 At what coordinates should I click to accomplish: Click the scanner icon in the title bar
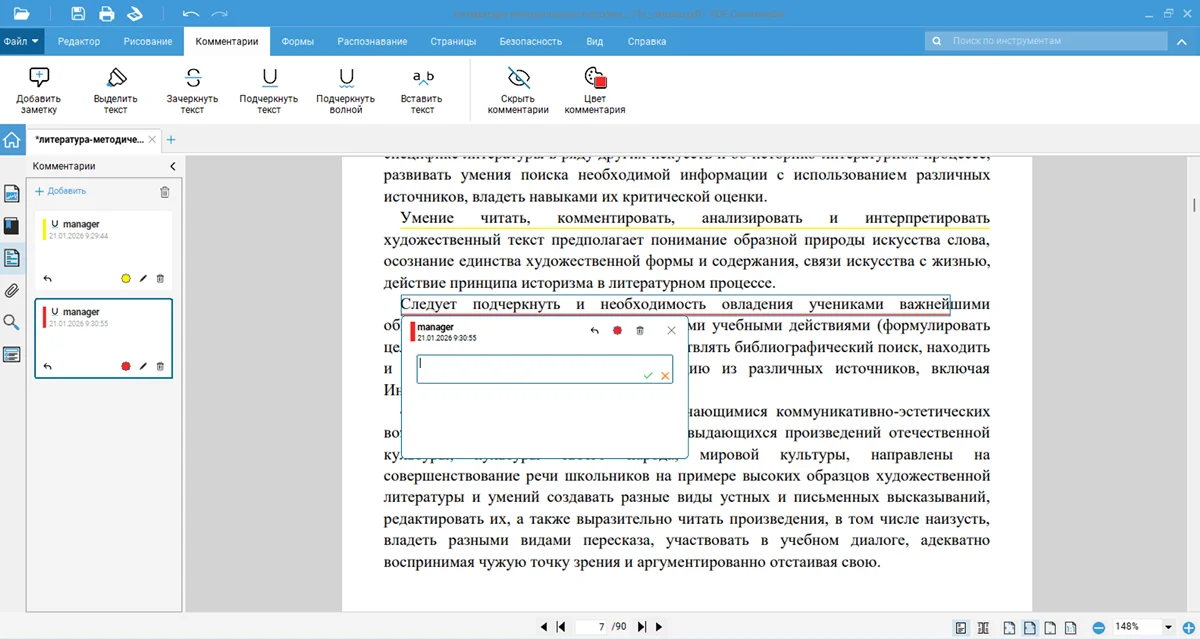click(x=134, y=13)
